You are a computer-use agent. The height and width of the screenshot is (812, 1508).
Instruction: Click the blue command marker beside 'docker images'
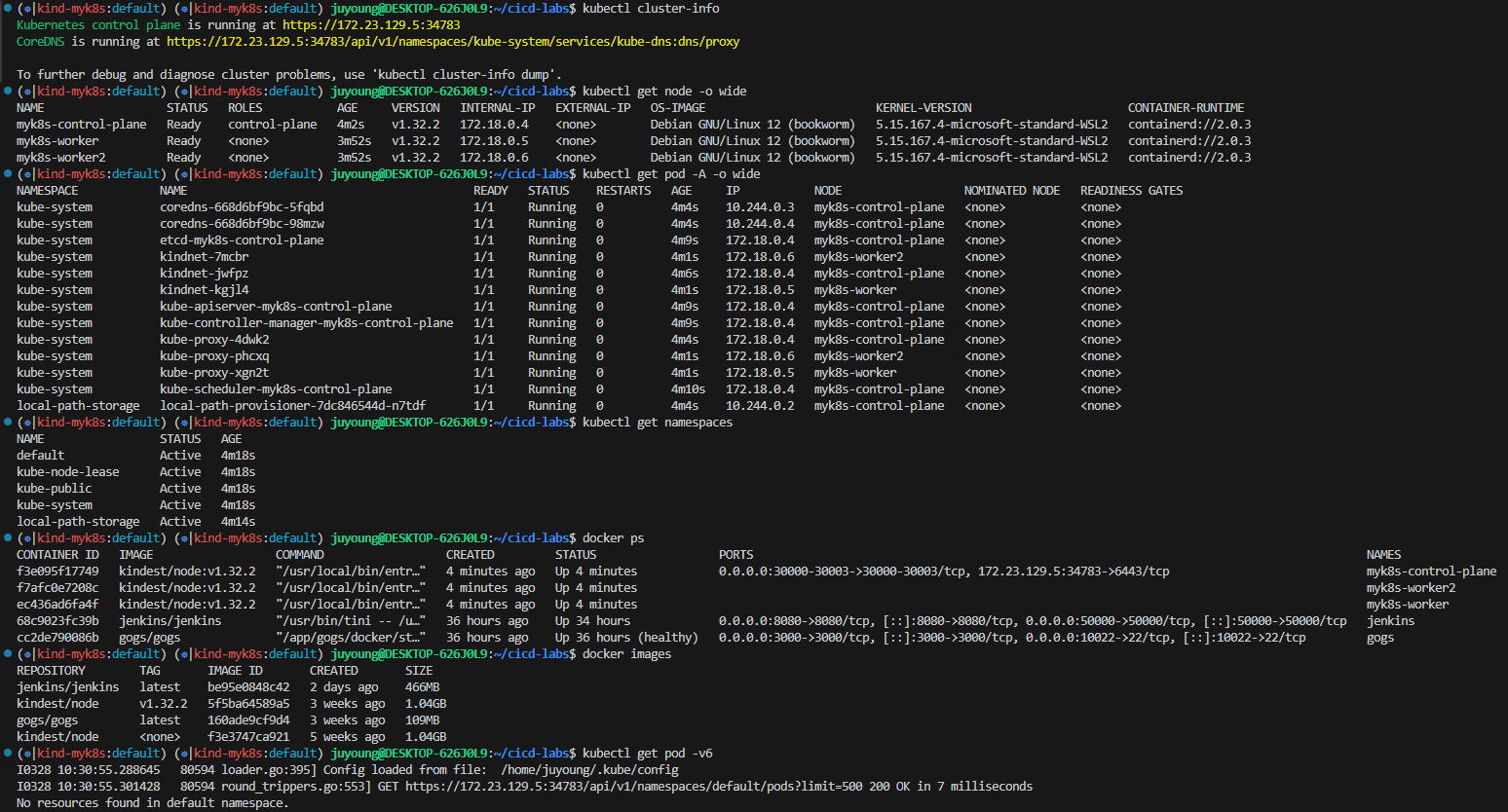(8, 653)
